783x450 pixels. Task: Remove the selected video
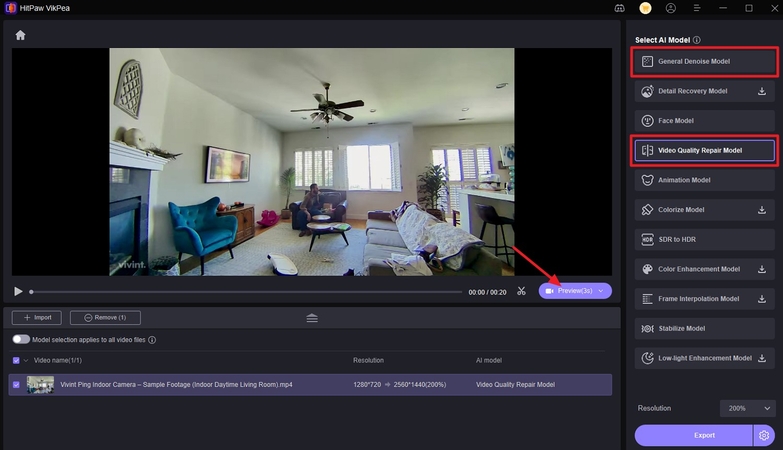tap(105, 318)
